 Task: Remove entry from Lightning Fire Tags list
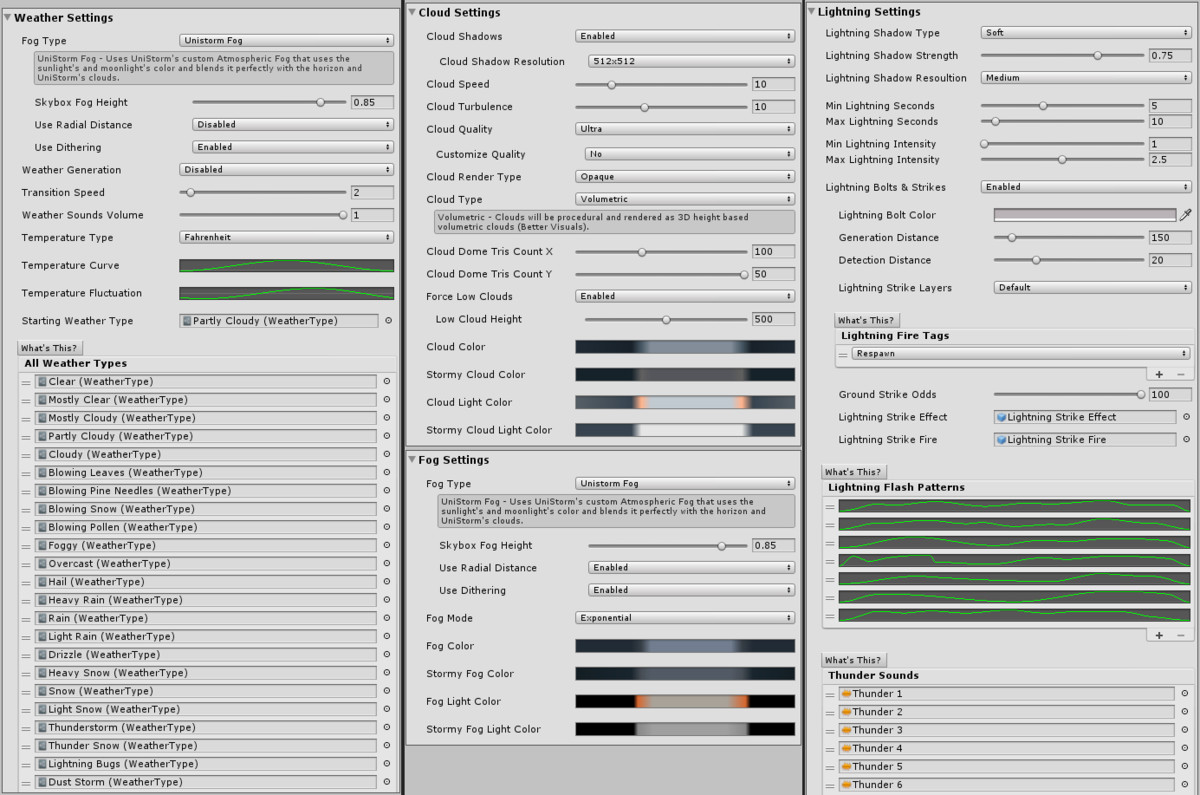[x=1180, y=374]
